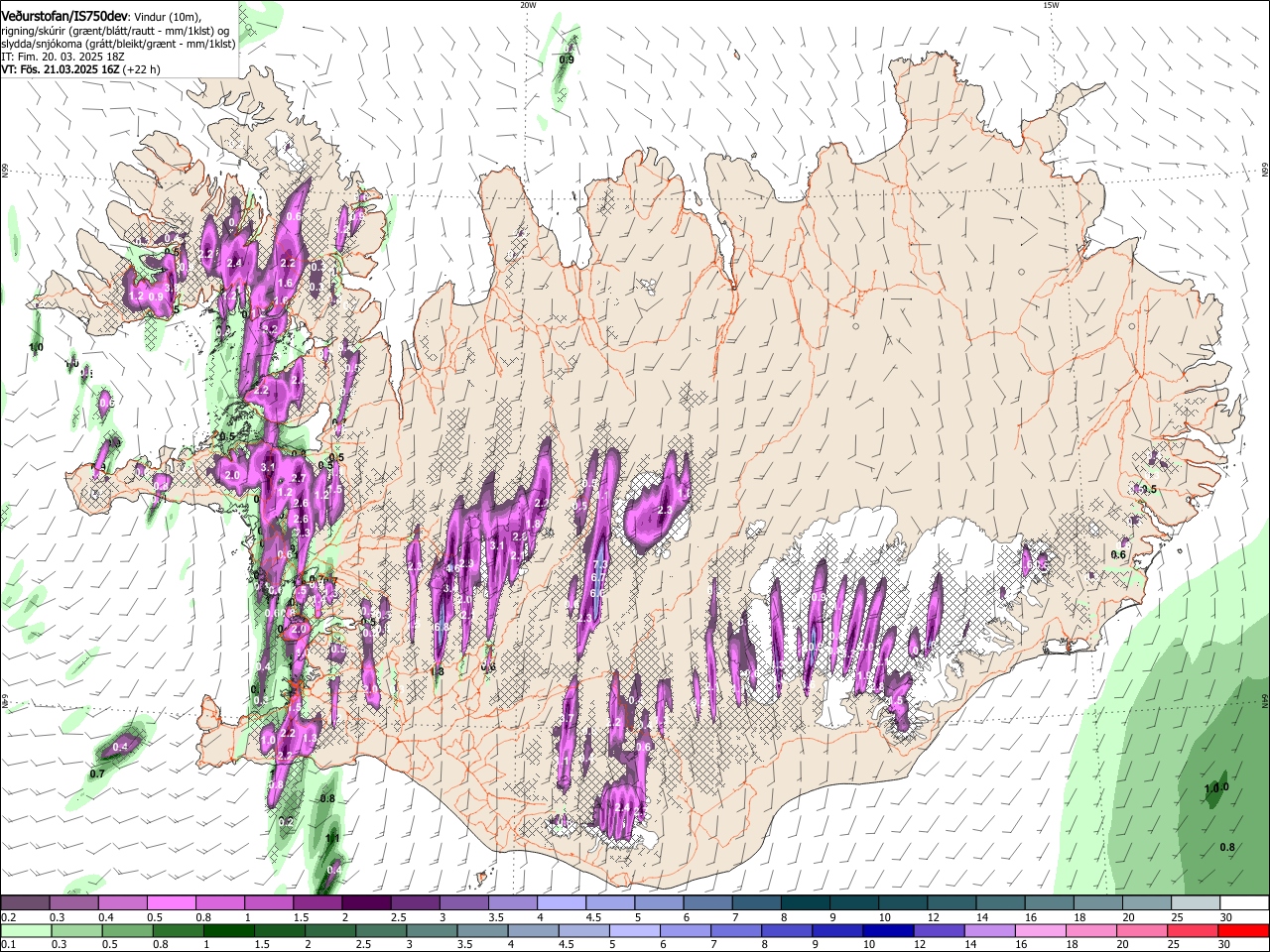
Task: Click the palest green swatch between 0.1 and 0.3 in the lower legend row
Action: click(25, 931)
